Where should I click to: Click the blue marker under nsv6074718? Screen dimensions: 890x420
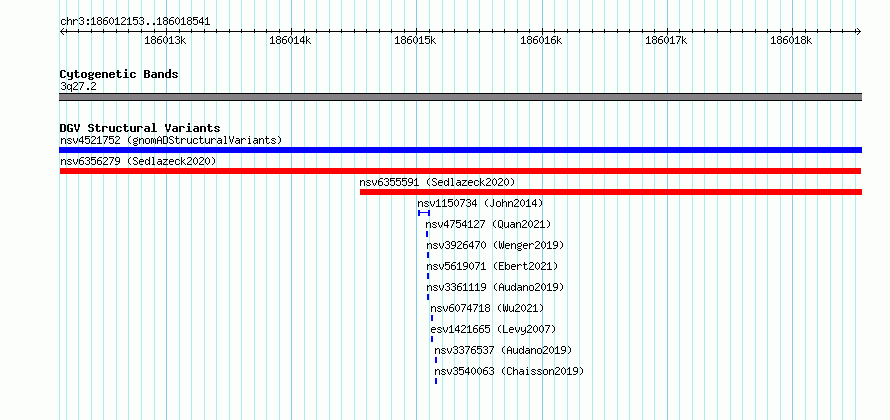[x=431, y=318]
